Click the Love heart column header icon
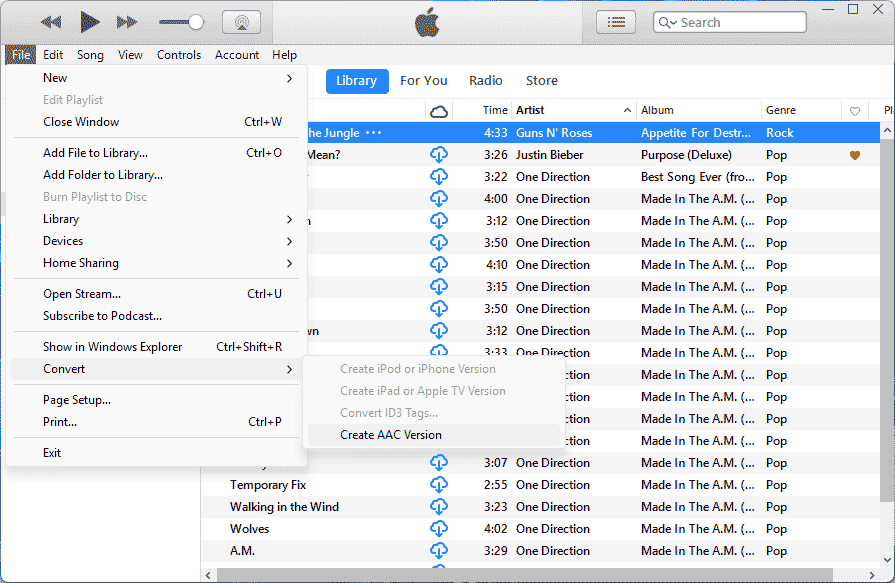895x583 pixels. click(854, 111)
